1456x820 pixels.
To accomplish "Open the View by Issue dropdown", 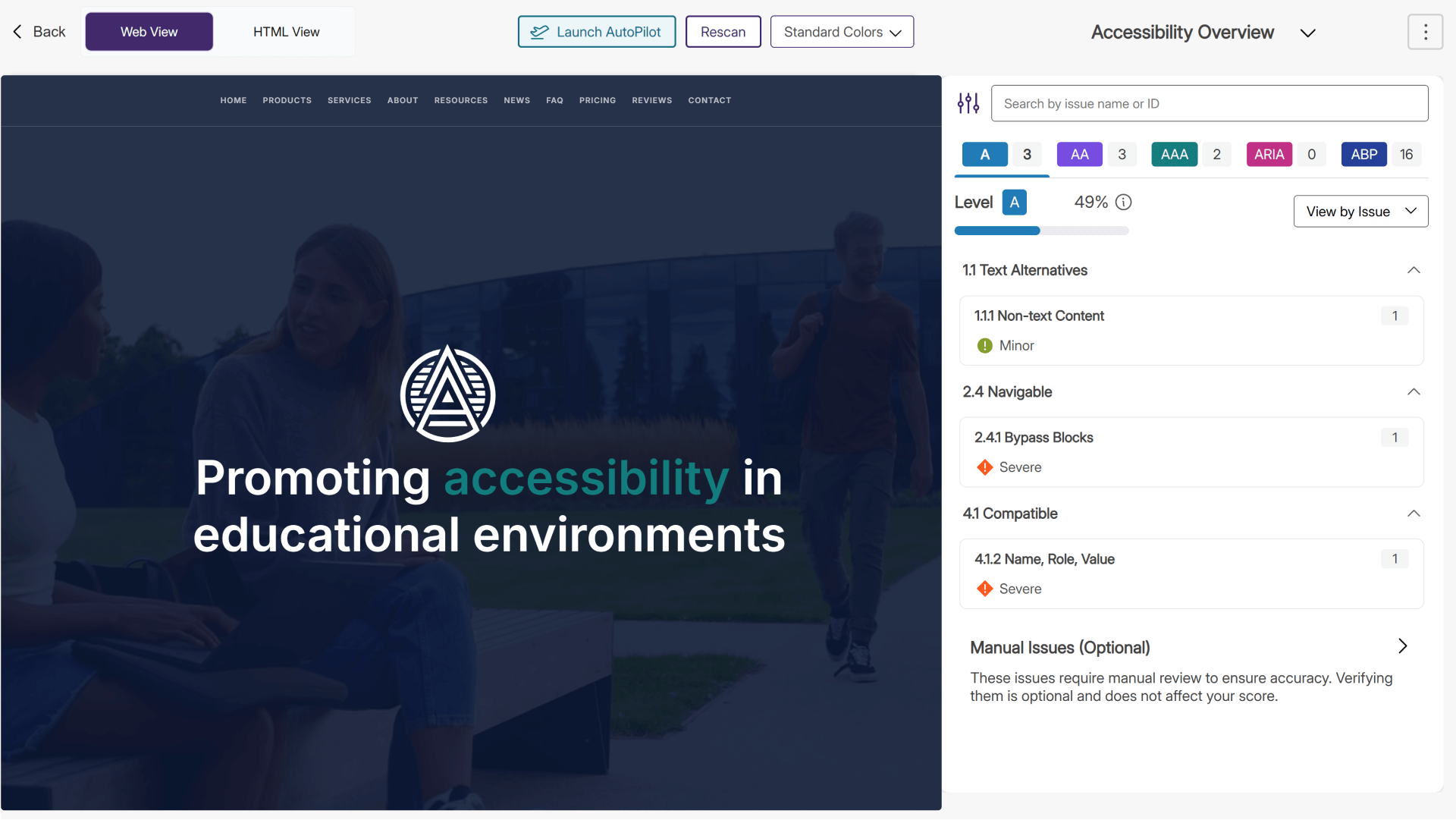I will click(1360, 212).
